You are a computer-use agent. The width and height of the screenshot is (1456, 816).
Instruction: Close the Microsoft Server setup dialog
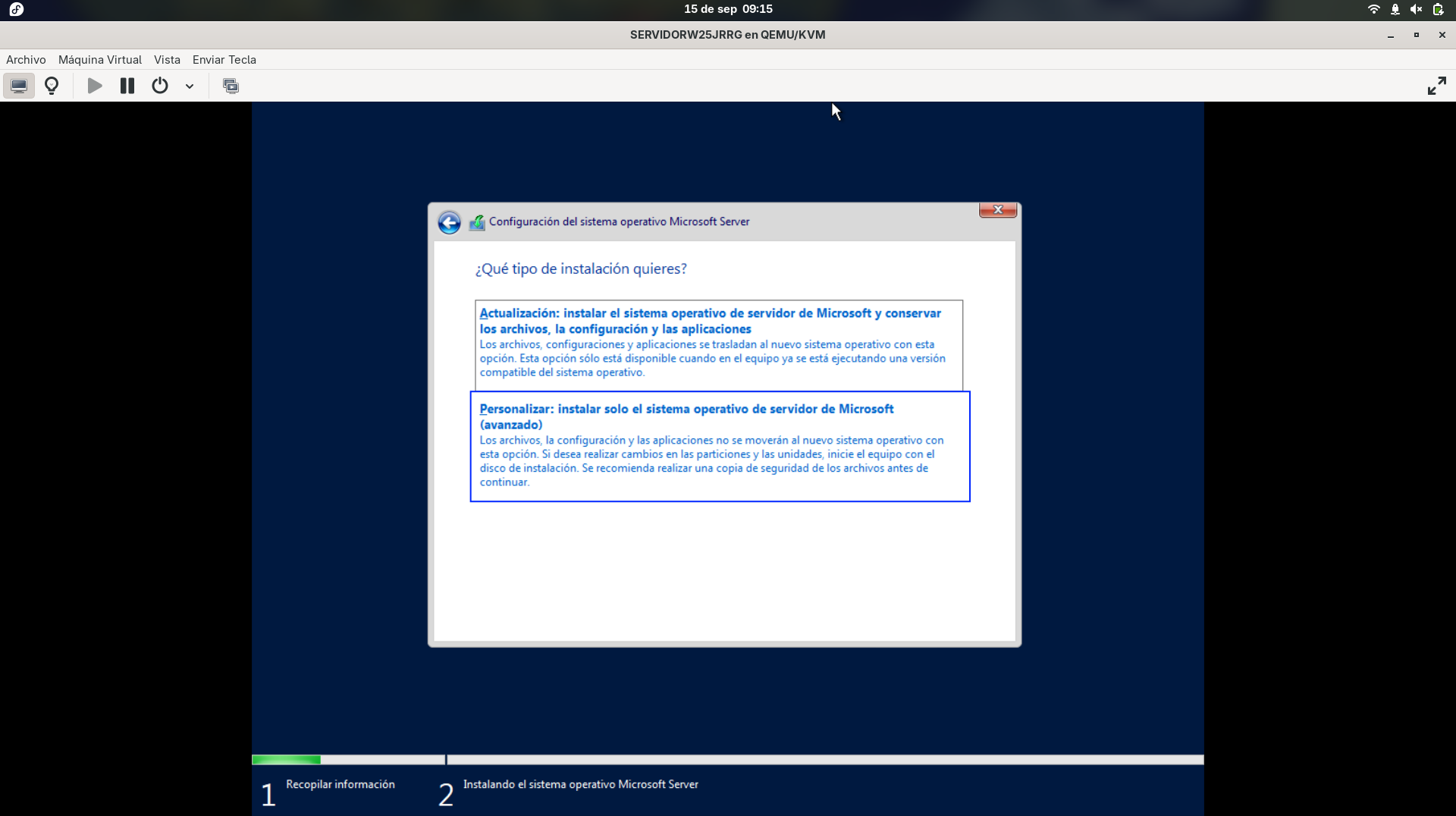tap(998, 210)
